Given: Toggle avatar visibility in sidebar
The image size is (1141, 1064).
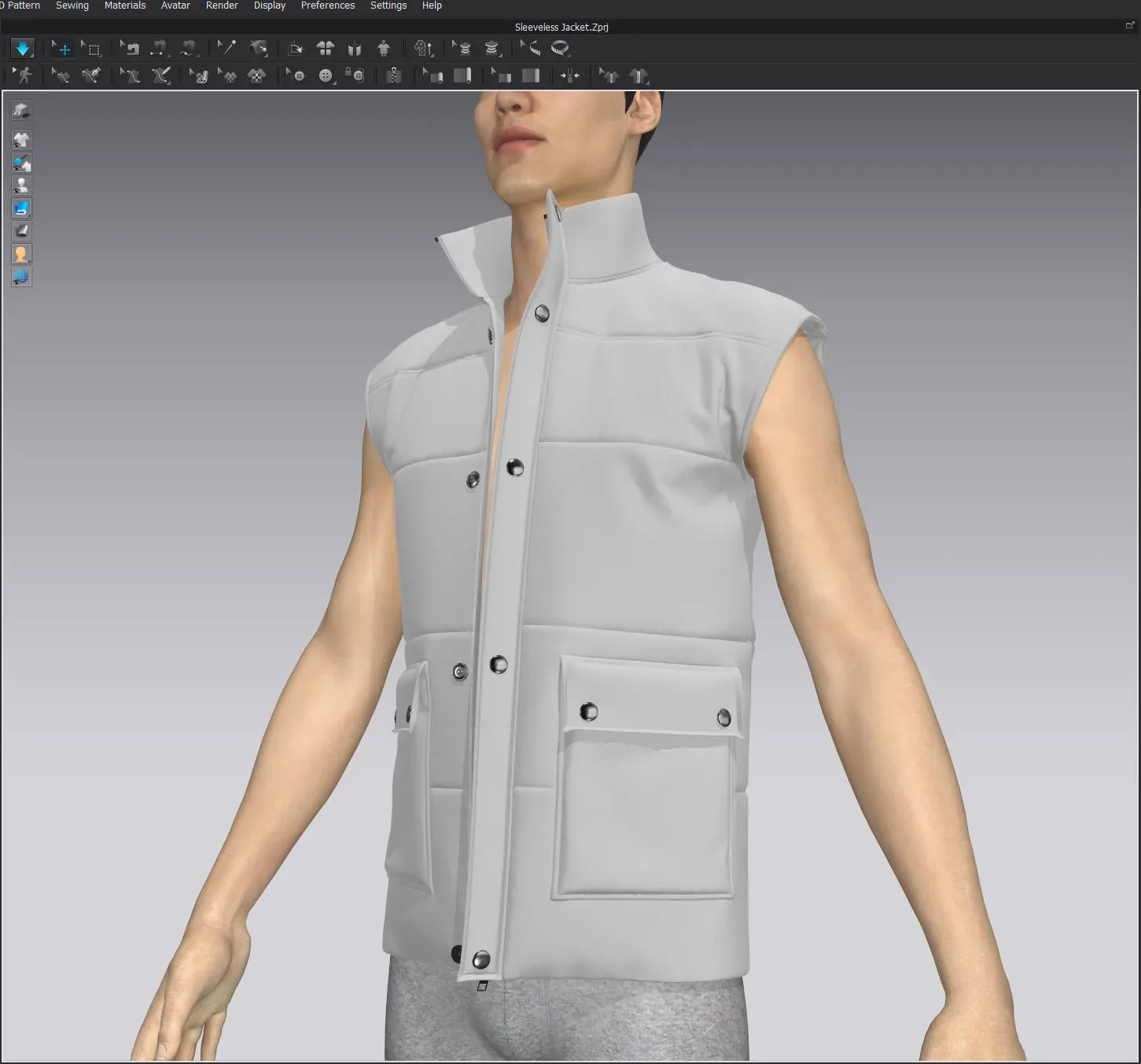Looking at the screenshot, I should (x=21, y=186).
